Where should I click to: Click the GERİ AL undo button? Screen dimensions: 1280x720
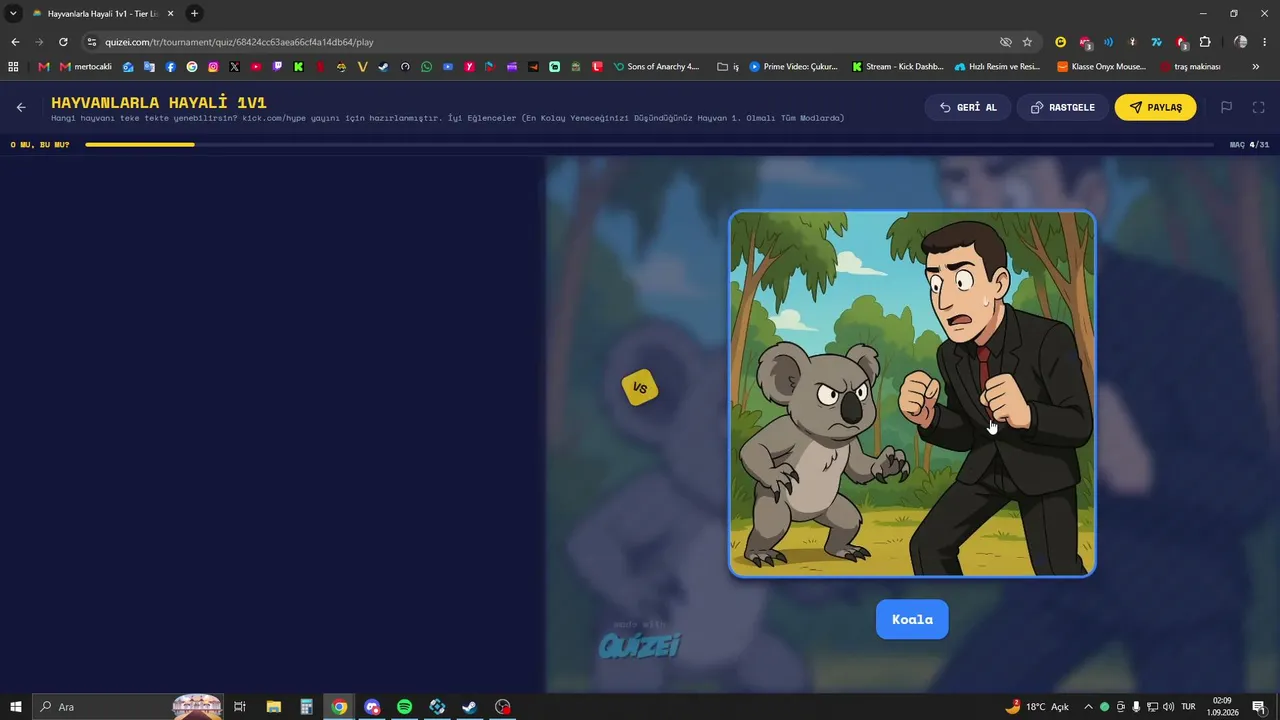(x=968, y=107)
